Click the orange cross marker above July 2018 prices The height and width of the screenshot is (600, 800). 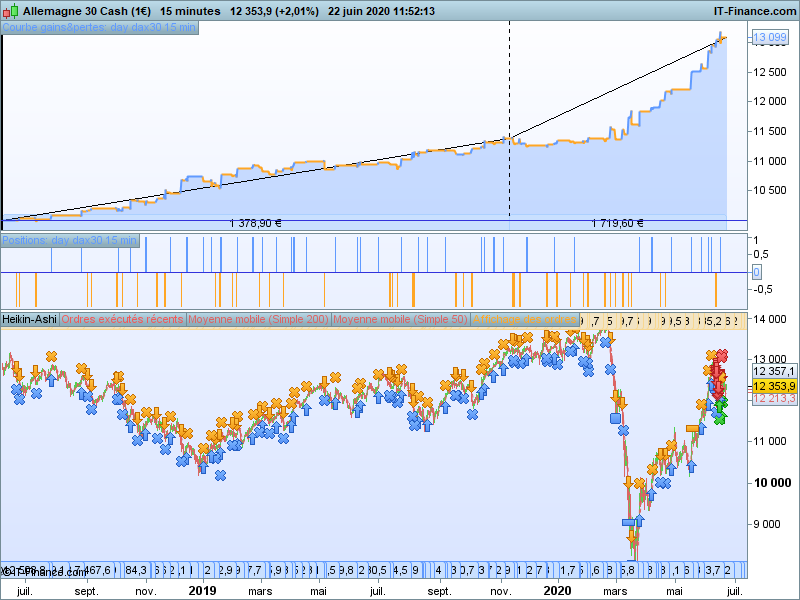tap(51, 356)
